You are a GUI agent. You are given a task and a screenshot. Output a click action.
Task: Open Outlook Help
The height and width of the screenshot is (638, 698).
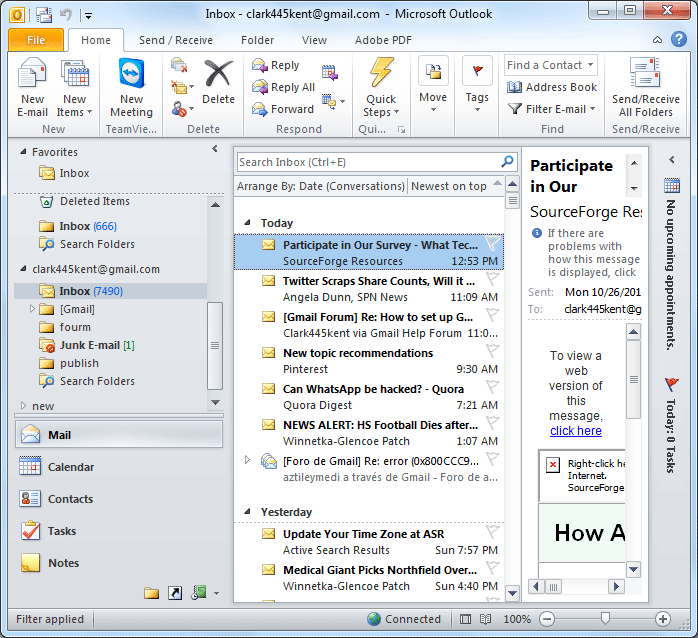[x=678, y=39]
